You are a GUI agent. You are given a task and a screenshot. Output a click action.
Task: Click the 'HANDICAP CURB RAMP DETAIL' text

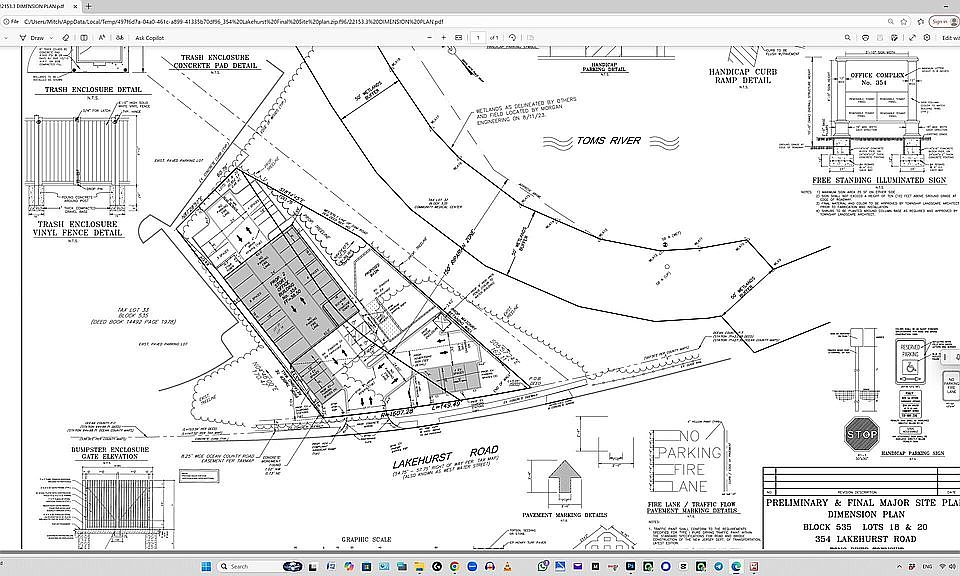click(x=743, y=76)
